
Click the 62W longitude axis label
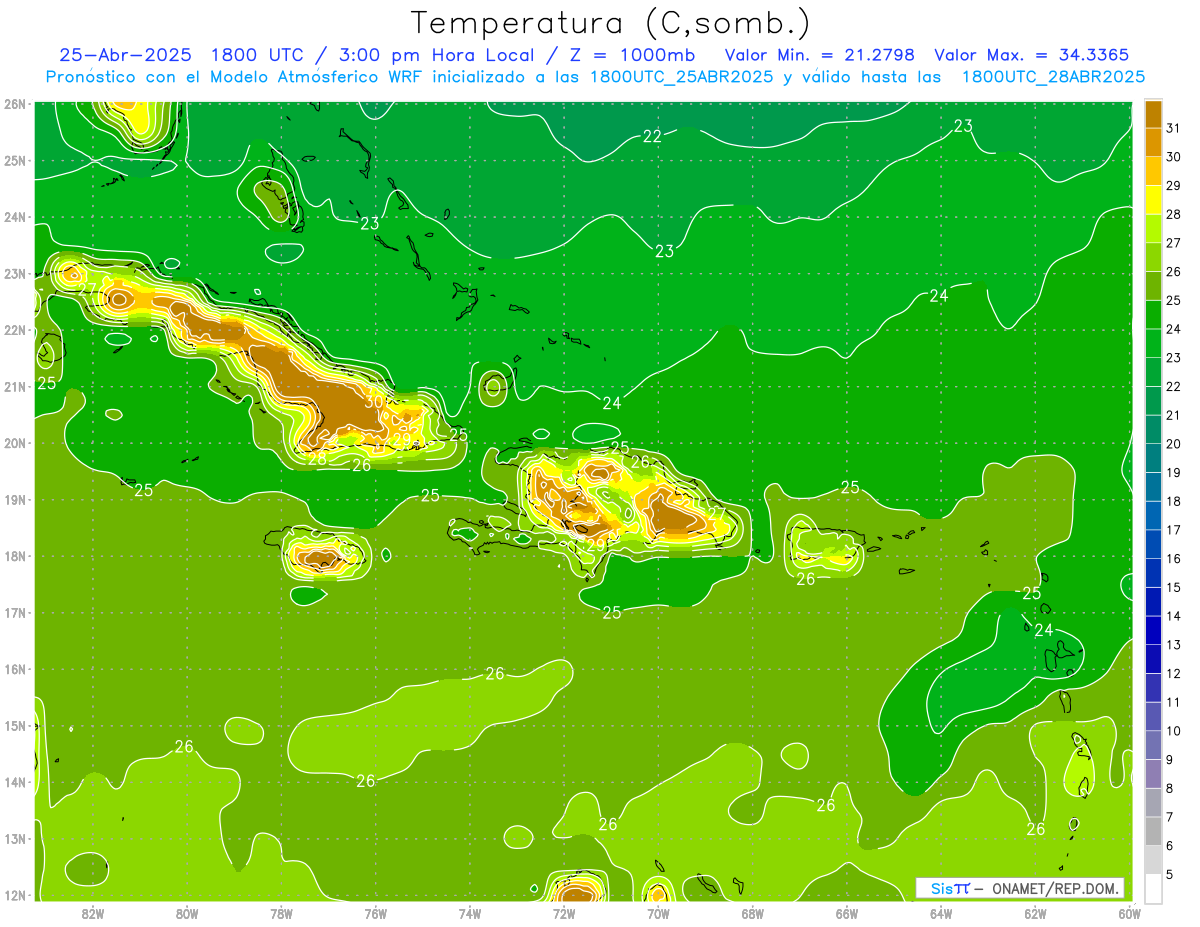(1035, 913)
